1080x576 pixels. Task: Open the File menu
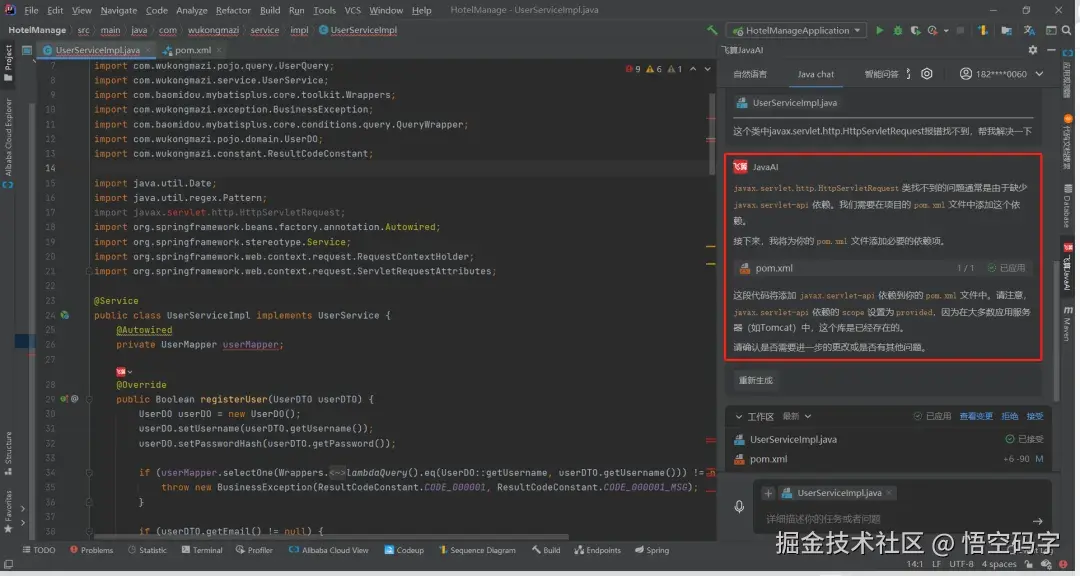[x=31, y=10]
